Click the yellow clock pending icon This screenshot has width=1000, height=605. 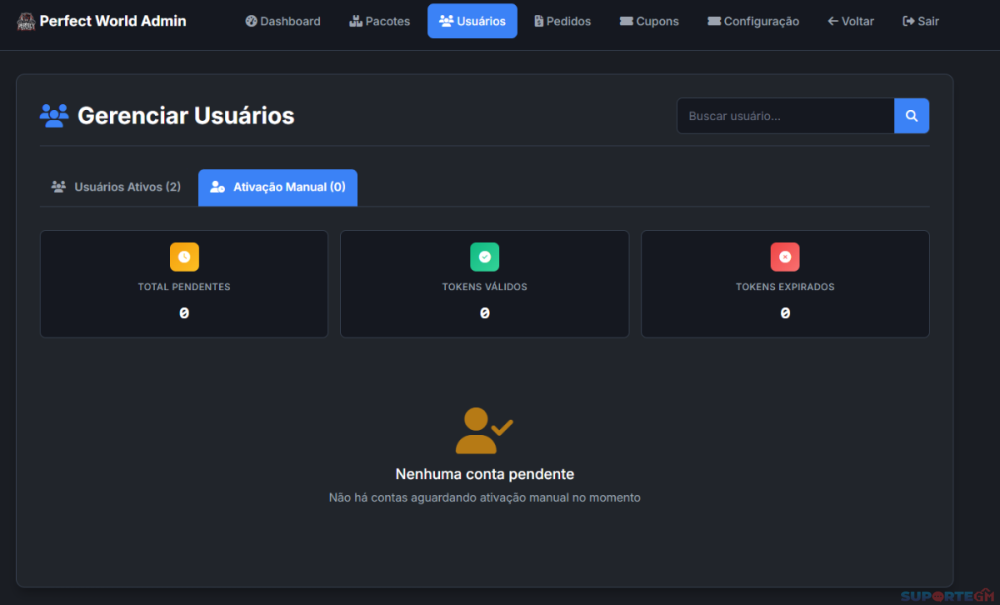click(184, 257)
